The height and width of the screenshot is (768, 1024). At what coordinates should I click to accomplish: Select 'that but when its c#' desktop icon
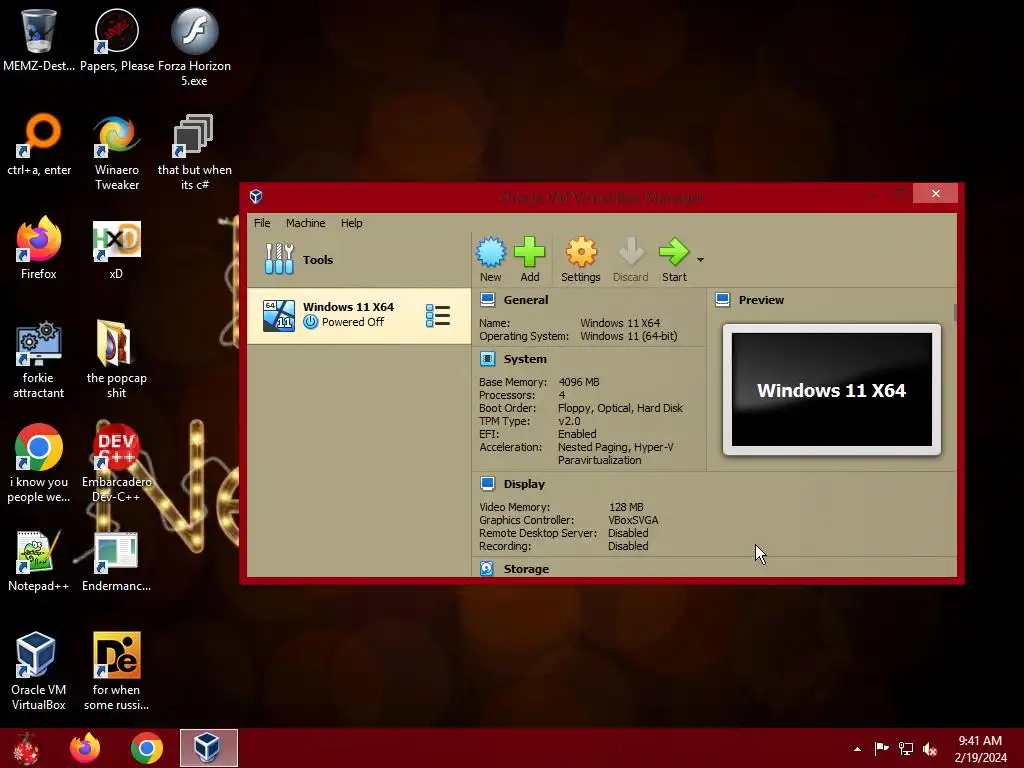coord(195,152)
